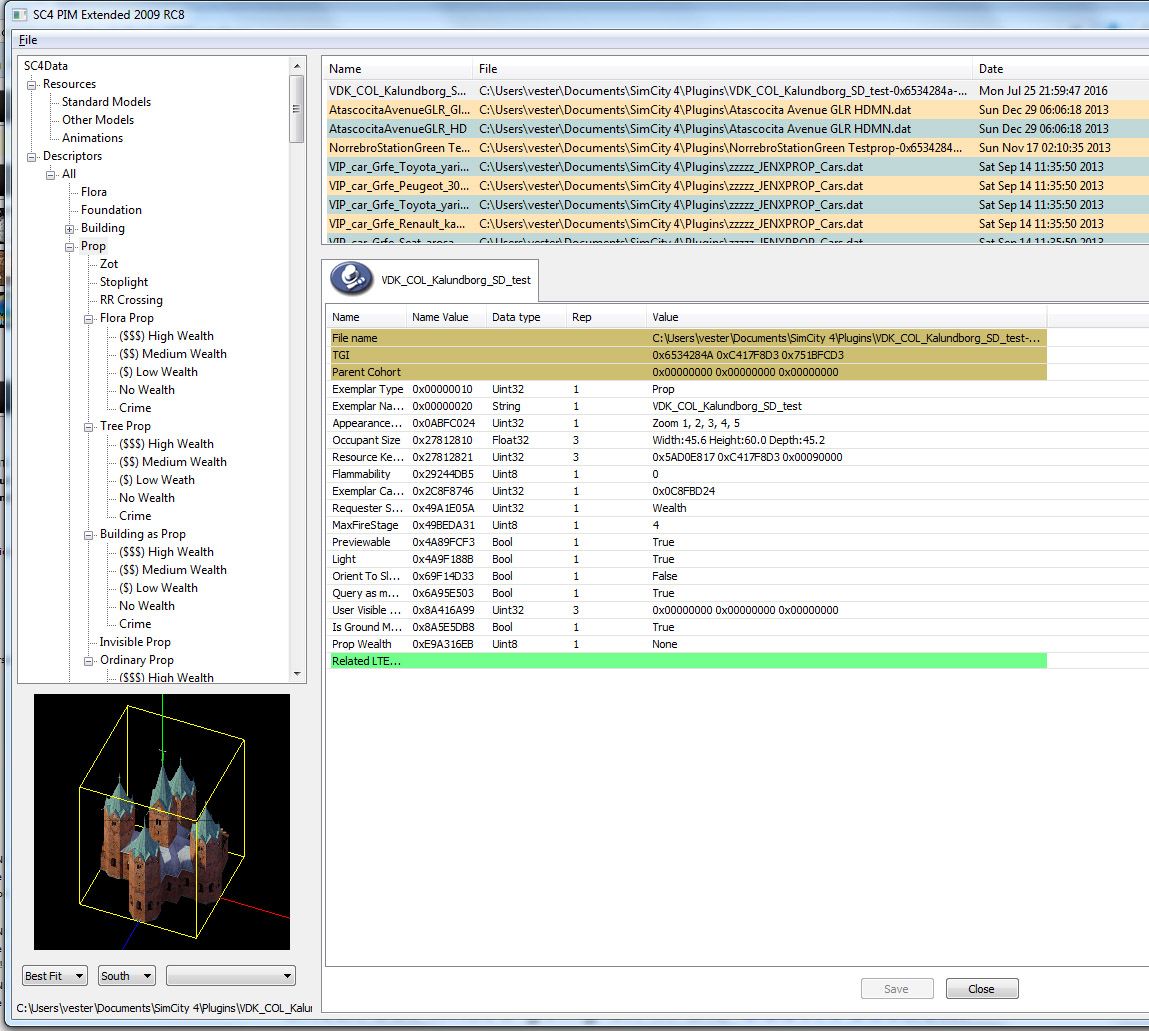
Task: Collapse the Descriptors tree node
Action: pos(32,157)
